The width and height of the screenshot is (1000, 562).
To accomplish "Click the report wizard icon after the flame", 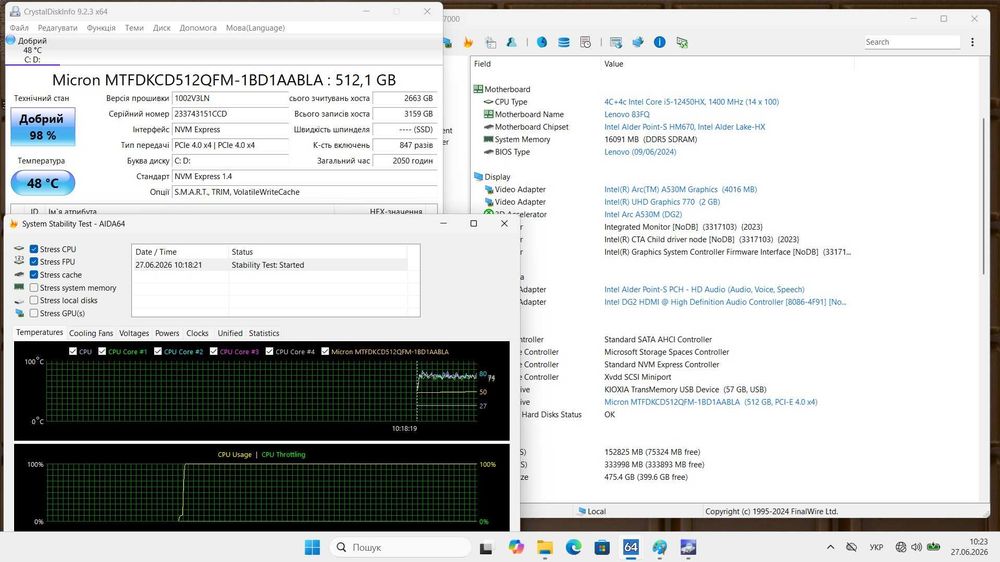I will [x=490, y=42].
